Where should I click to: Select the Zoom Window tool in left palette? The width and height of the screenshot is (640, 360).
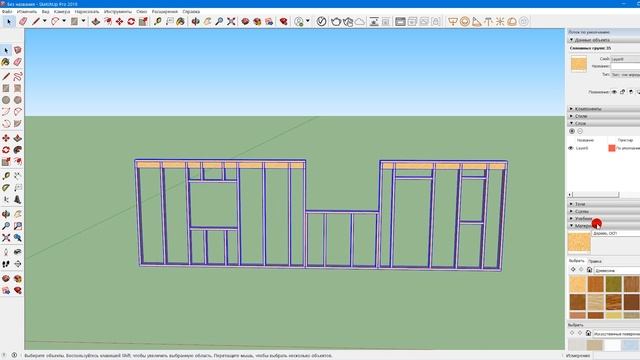coord(18,226)
